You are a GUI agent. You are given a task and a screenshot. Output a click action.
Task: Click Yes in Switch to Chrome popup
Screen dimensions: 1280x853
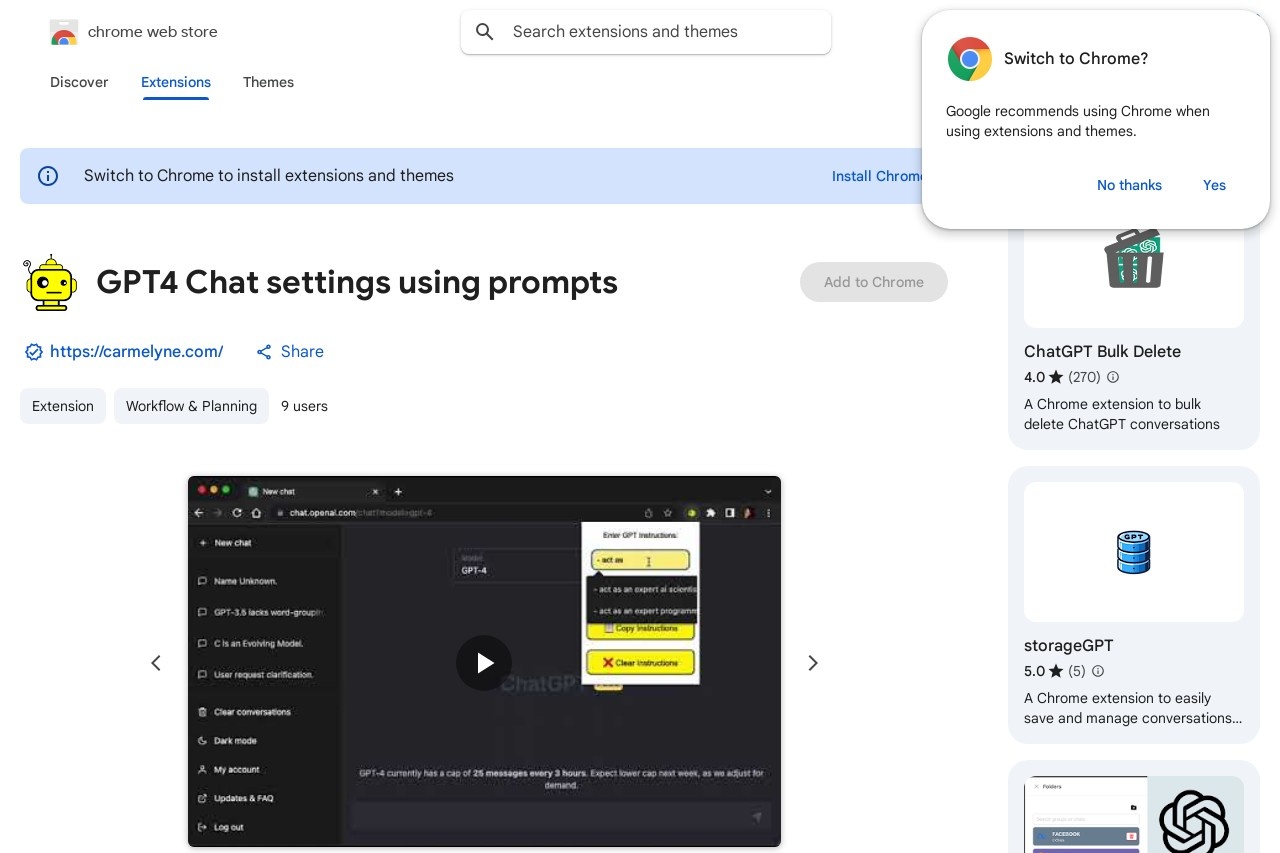click(x=1214, y=185)
